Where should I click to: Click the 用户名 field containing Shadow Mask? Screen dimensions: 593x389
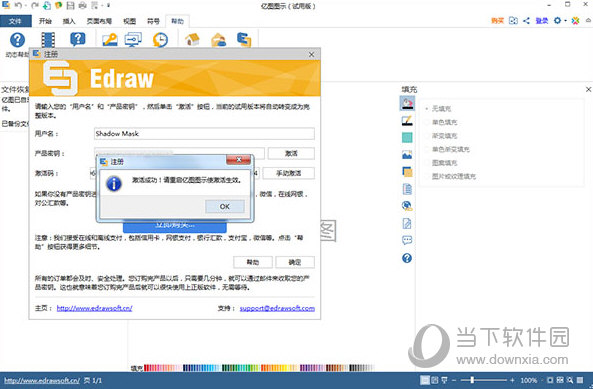204,133
